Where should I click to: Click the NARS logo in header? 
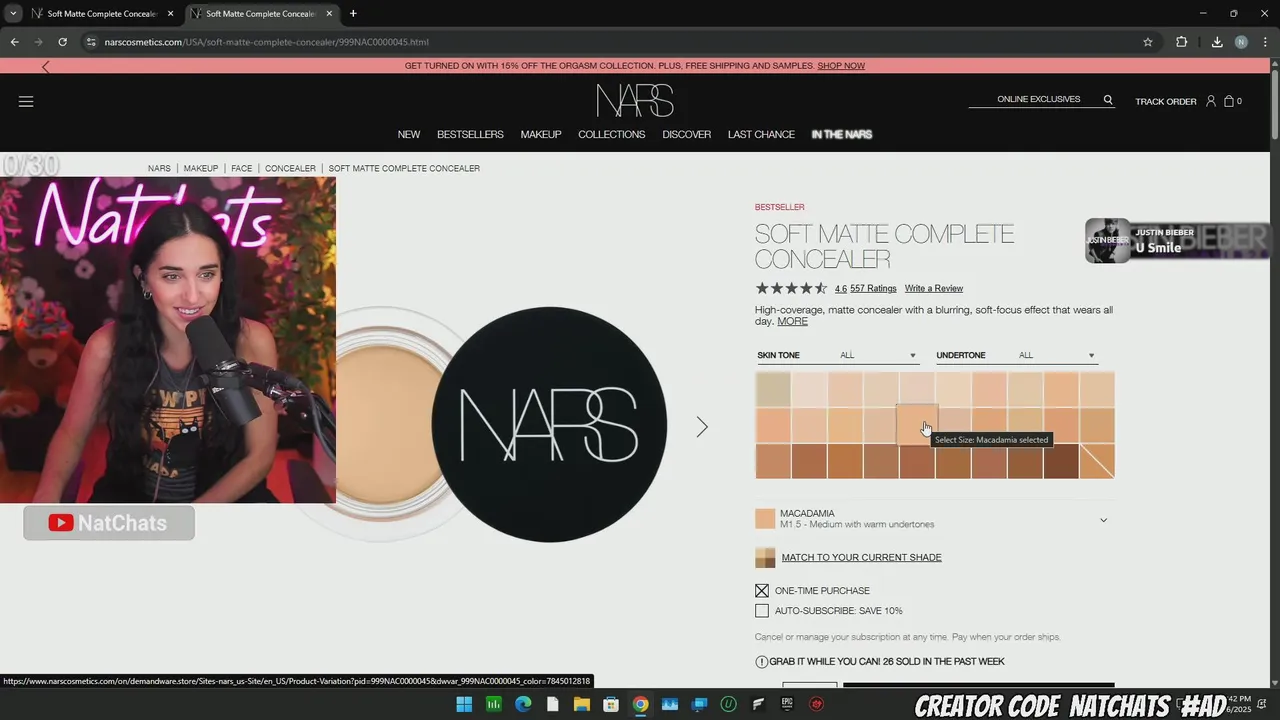coord(635,101)
